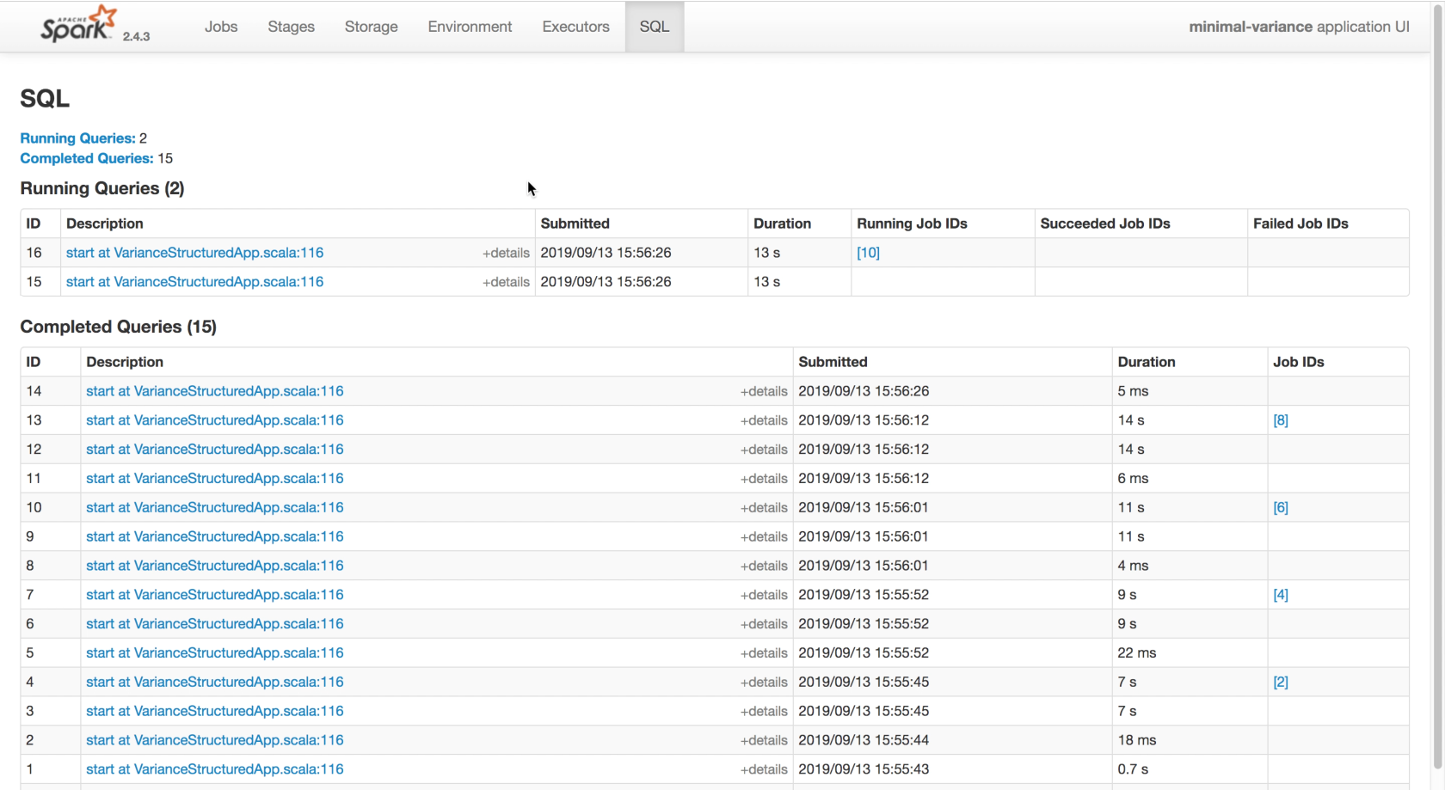Open job ID [8] for query 13

click(1281, 420)
